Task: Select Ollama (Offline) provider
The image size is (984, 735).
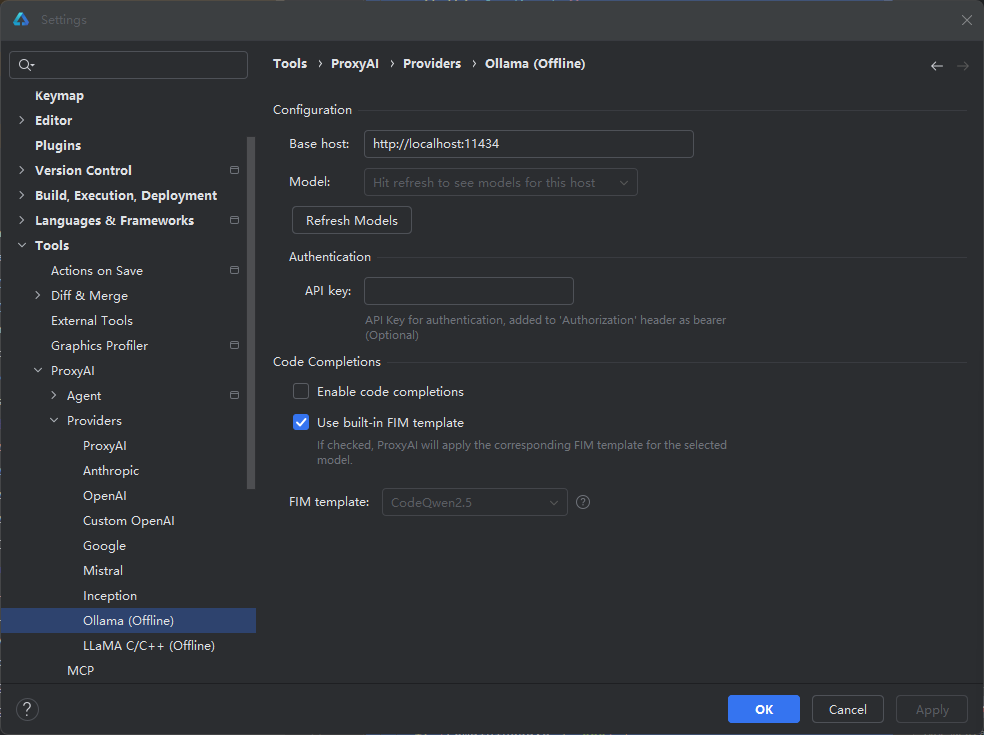Action: tap(128, 621)
